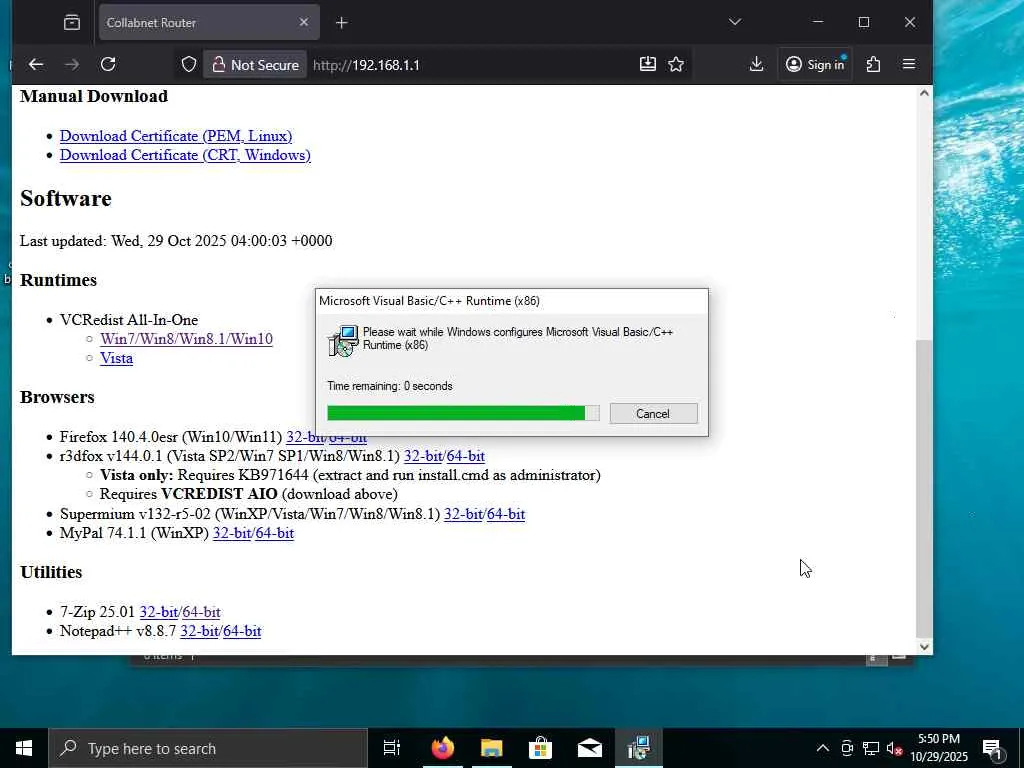Download MyPal 32-bit link
Image resolution: width=1024 pixels, height=768 pixels.
click(x=232, y=533)
